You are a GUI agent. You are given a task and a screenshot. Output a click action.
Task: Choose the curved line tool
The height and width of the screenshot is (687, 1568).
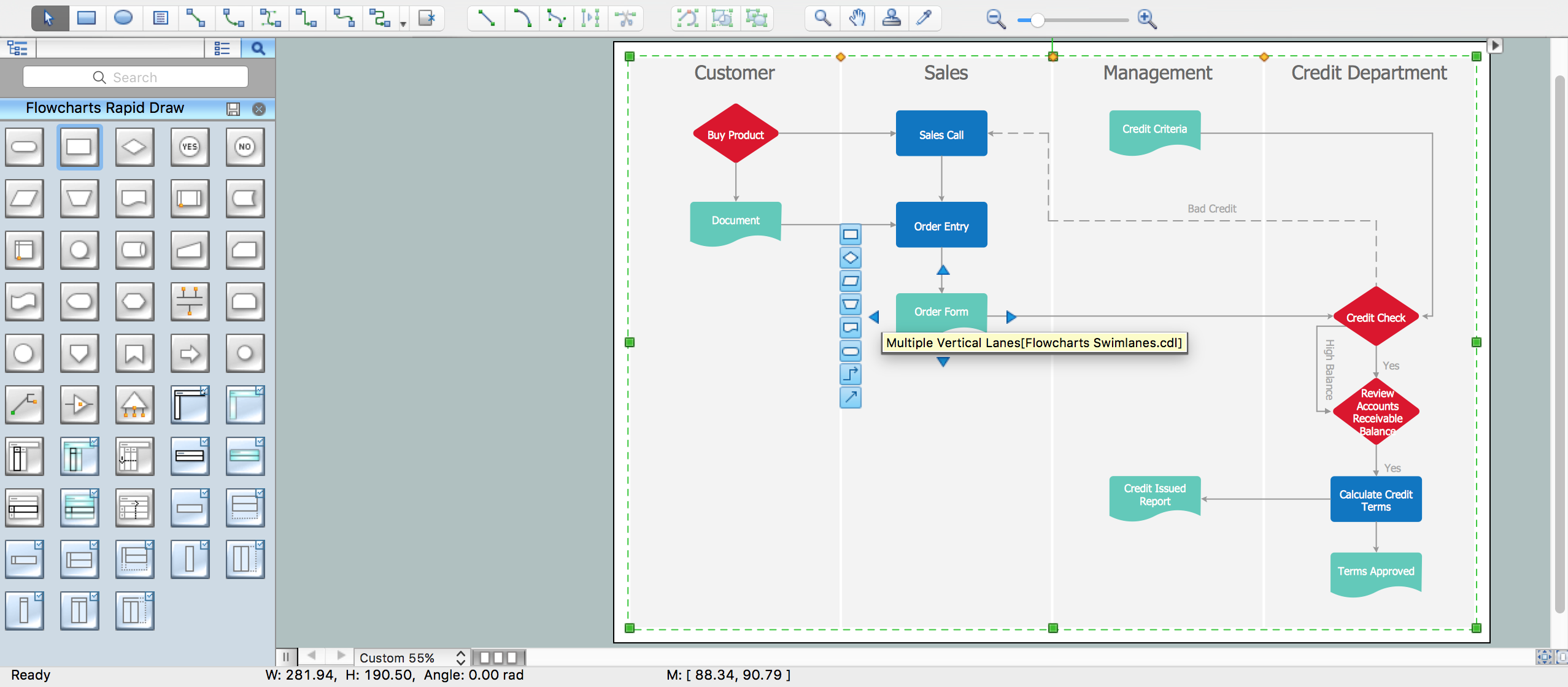(523, 18)
